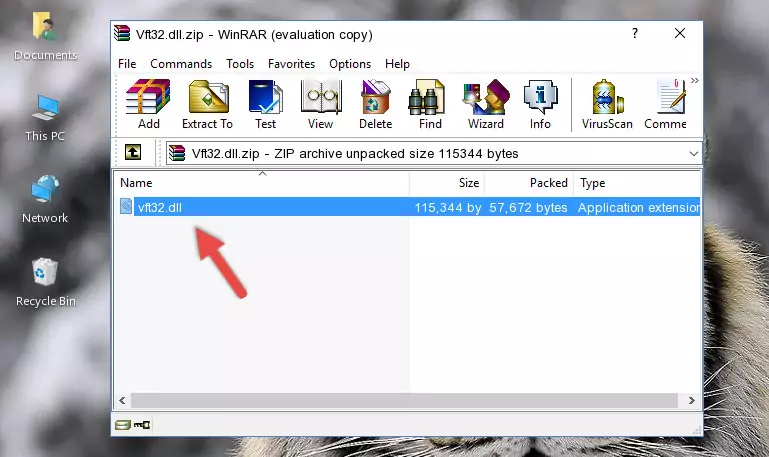Show archive Info
This screenshot has height=457, width=769.
tap(540, 105)
